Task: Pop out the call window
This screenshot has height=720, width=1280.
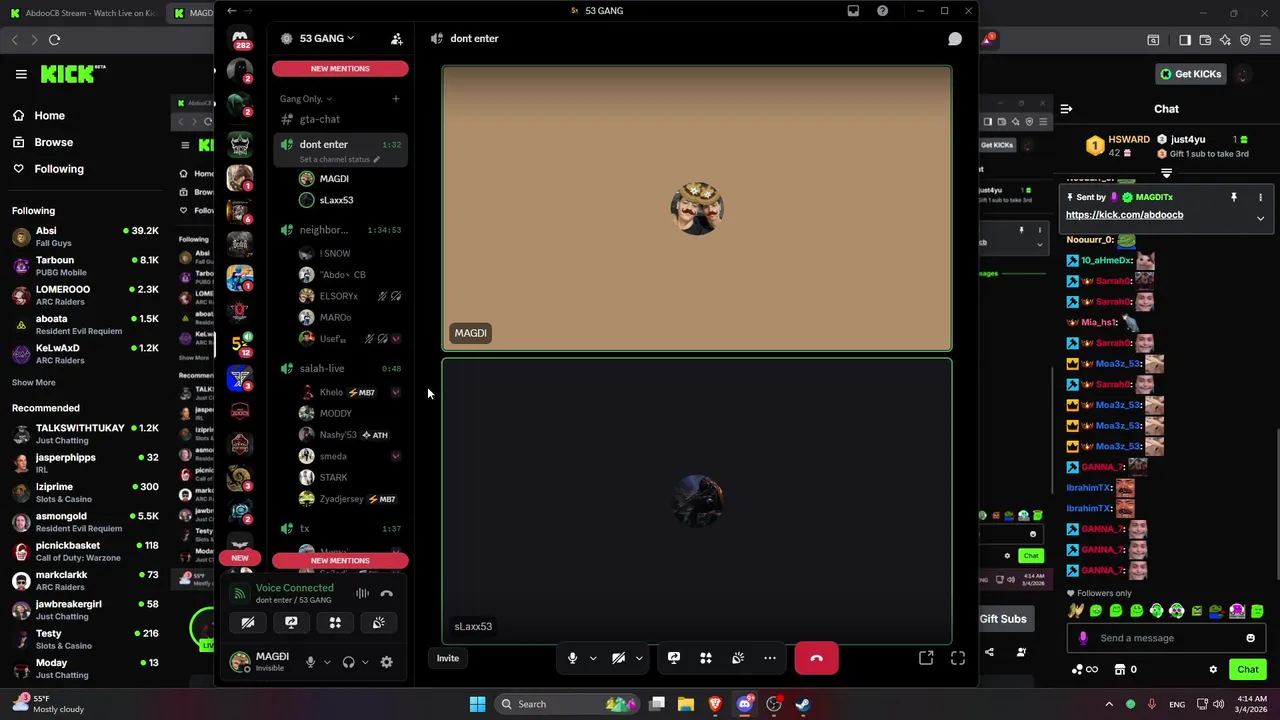Action: (x=926, y=658)
